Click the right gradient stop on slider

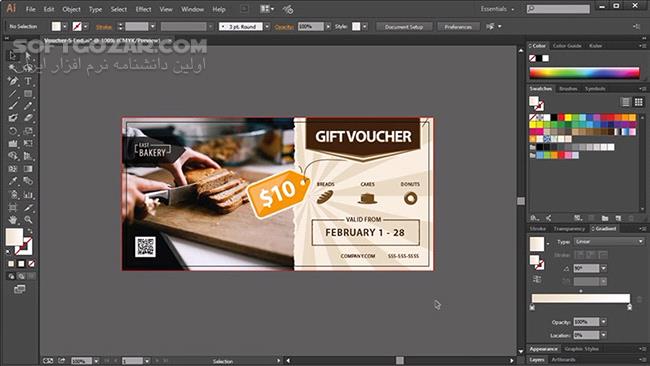click(x=630, y=307)
